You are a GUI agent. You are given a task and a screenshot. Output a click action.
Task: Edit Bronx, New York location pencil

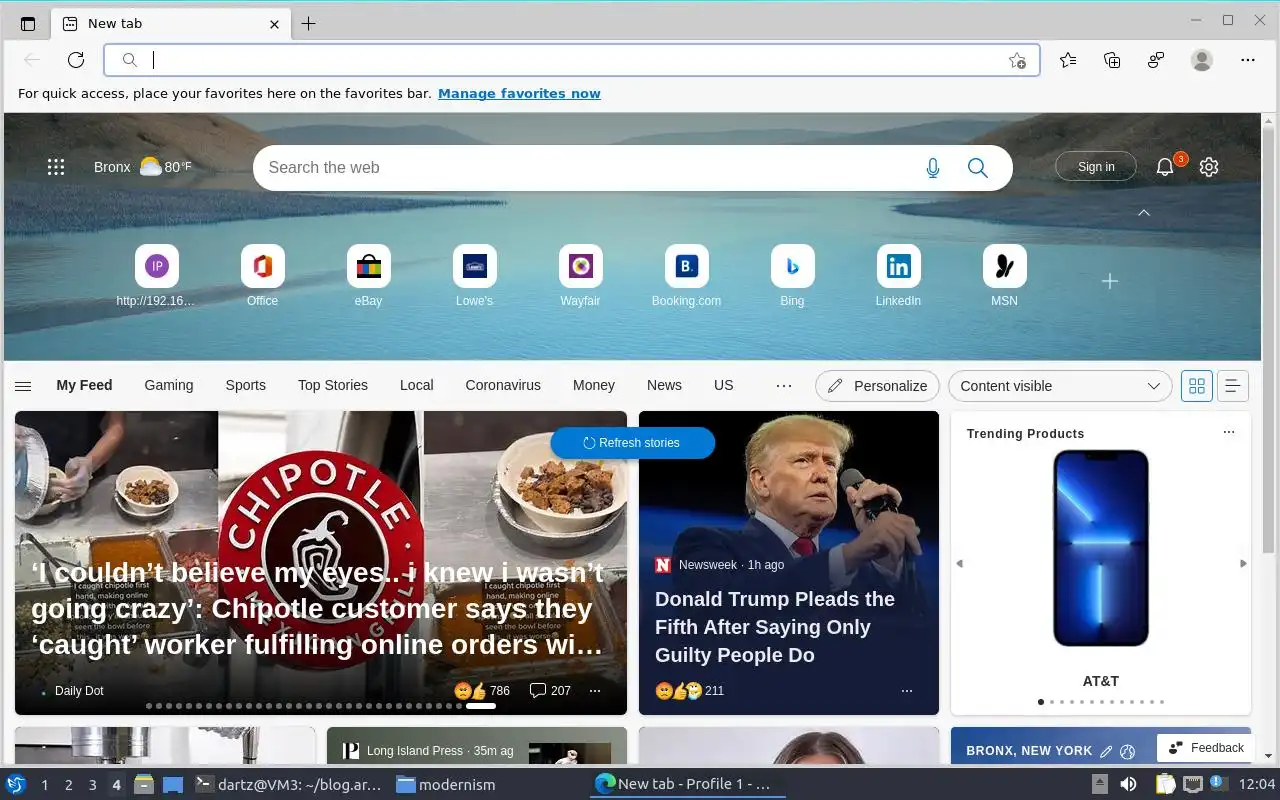[x=1106, y=751]
